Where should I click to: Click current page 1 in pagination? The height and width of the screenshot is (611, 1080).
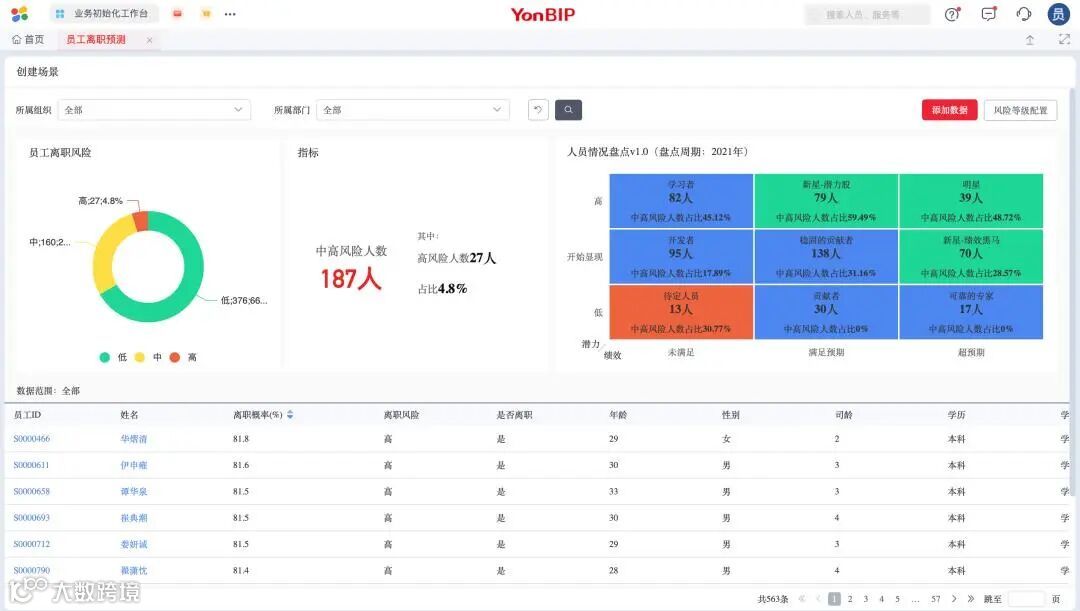(834, 599)
